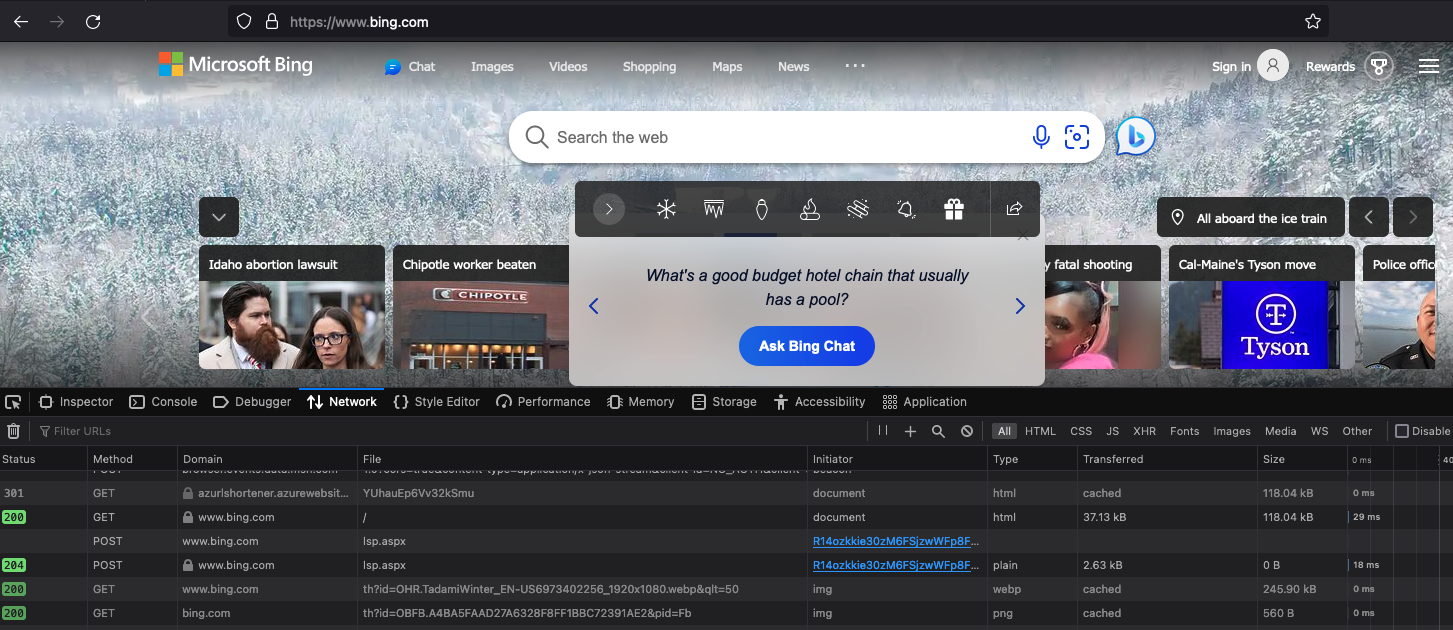Click the clear network log trash icon
The height and width of the screenshot is (630, 1453).
pyautogui.click(x=14, y=431)
